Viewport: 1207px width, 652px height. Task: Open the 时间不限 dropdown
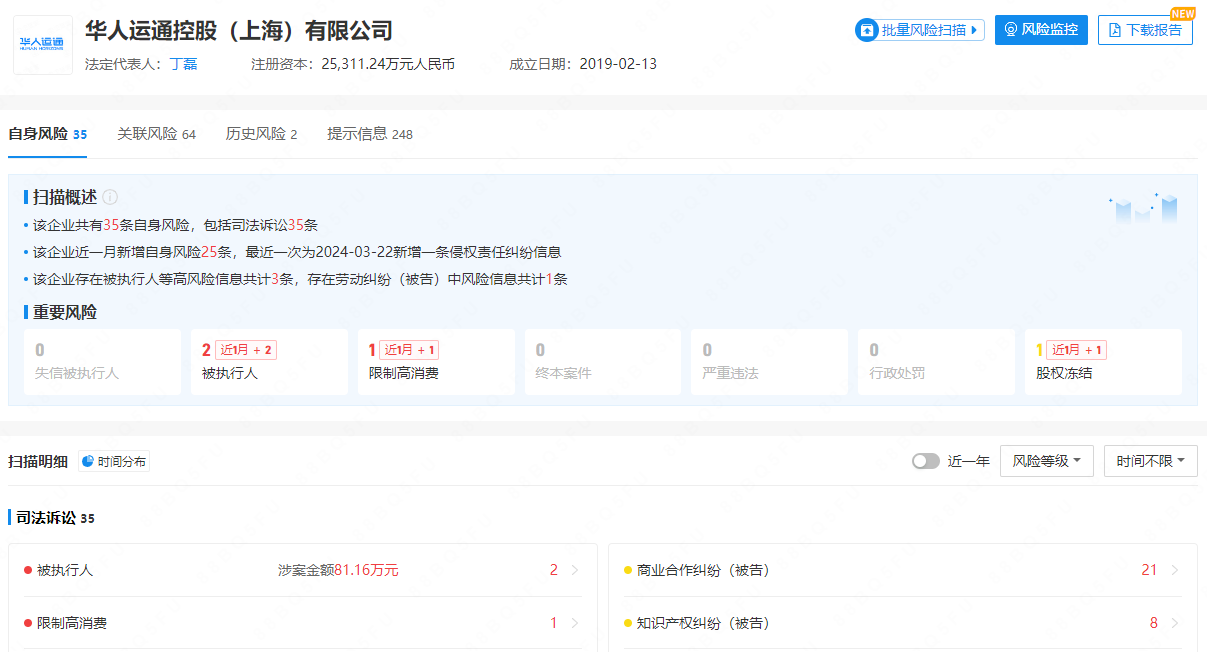point(1151,461)
